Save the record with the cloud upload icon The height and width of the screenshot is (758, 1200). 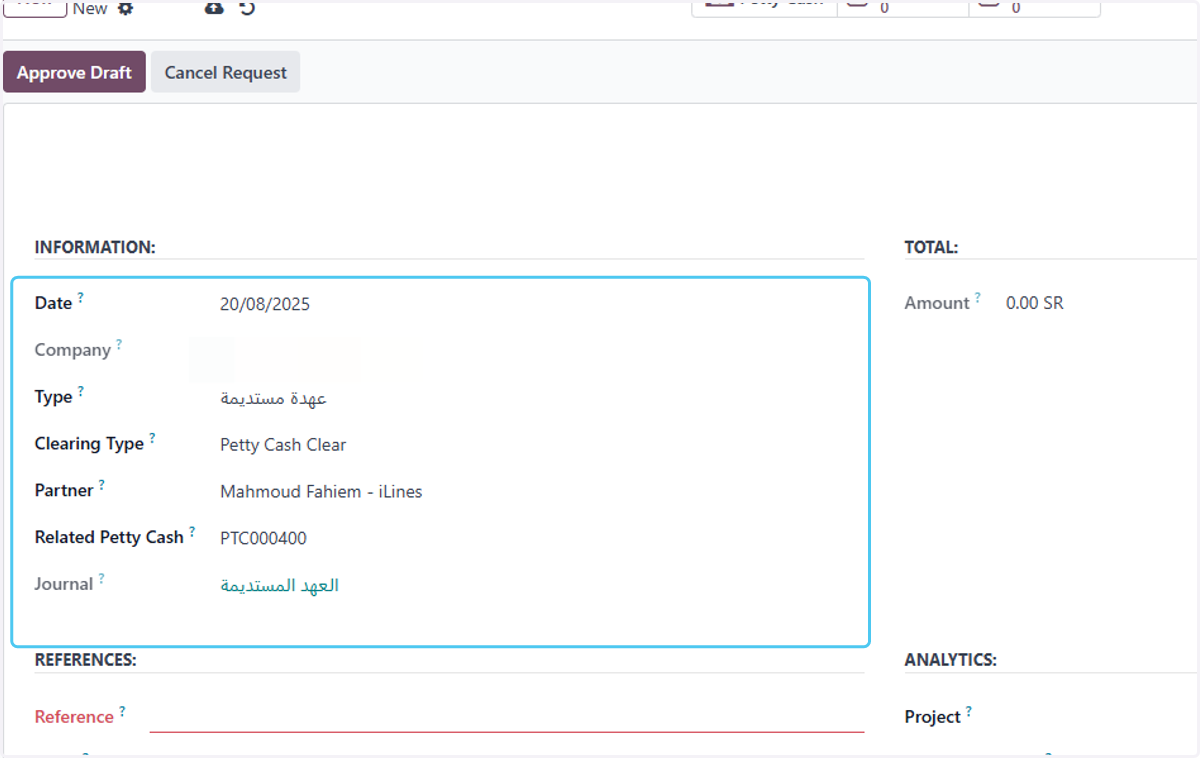click(214, 8)
